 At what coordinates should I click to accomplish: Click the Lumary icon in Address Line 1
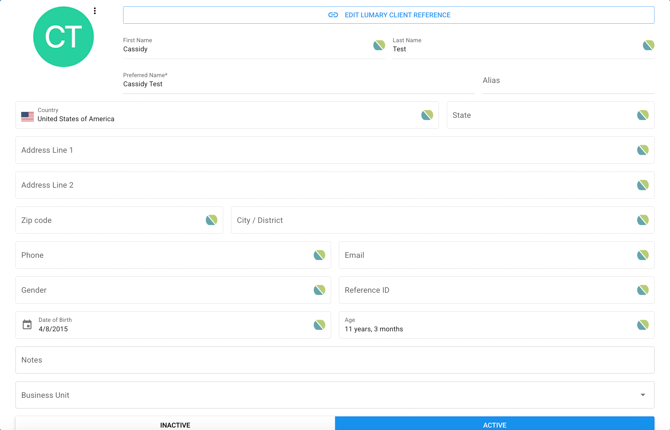(643, 150)
